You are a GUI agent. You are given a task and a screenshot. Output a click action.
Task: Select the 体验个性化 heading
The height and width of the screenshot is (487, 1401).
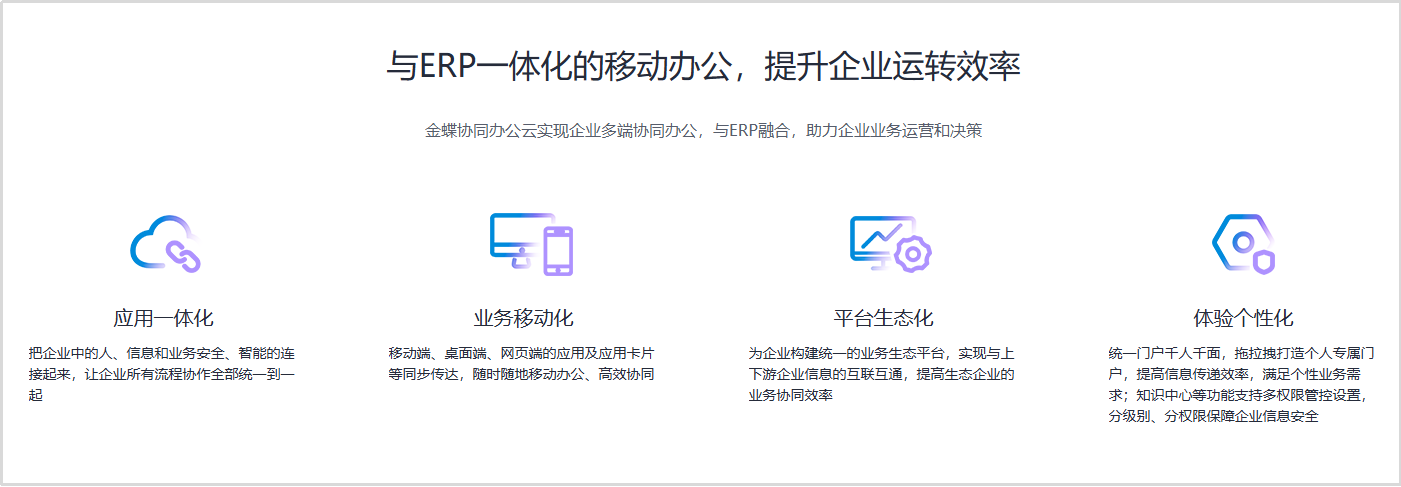click(1244, 319)
